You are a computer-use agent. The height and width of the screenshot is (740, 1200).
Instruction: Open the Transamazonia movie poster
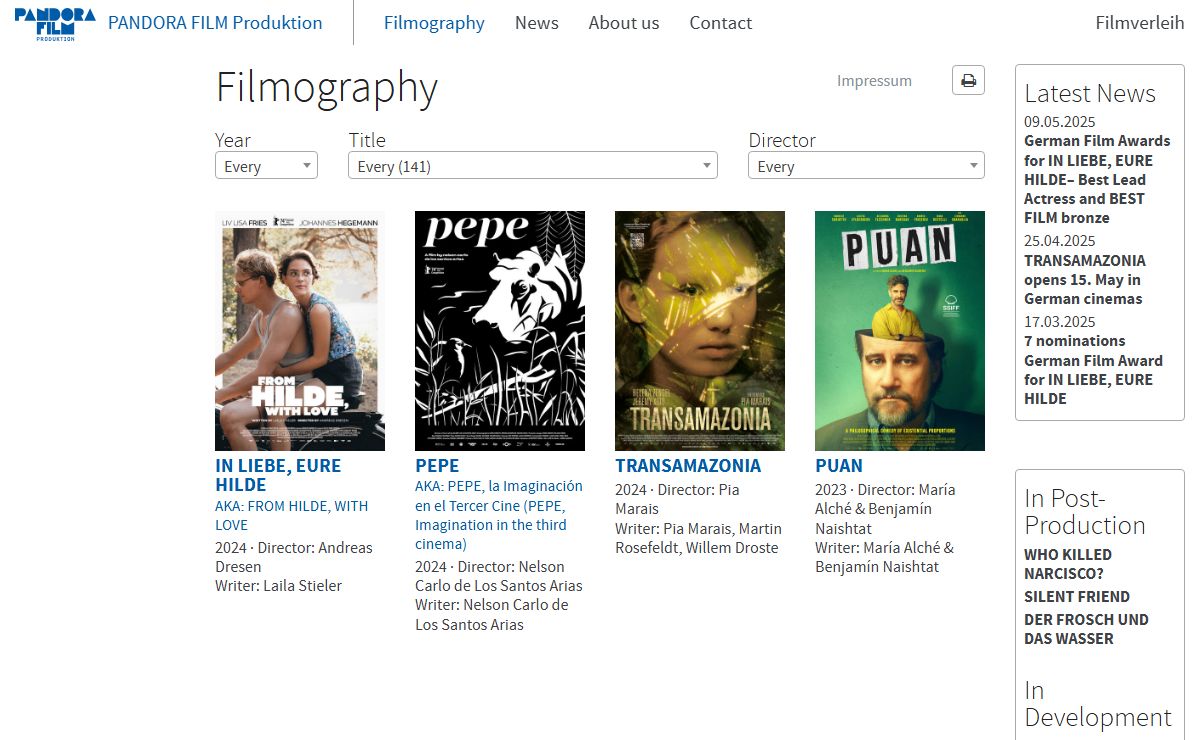coord(700,331)
